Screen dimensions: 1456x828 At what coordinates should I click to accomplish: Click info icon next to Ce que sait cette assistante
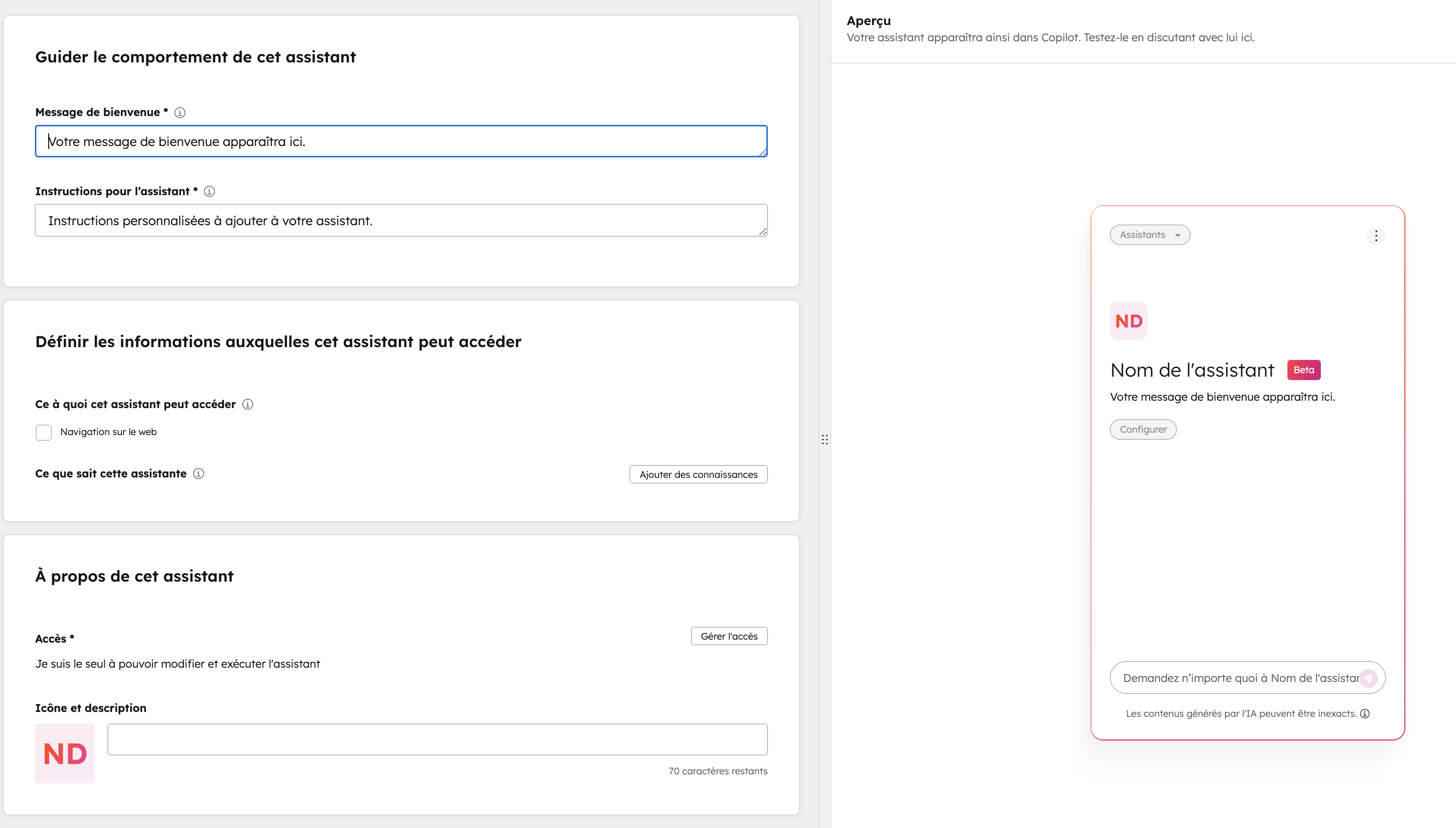pyautogui.click(x=199, y=473)
